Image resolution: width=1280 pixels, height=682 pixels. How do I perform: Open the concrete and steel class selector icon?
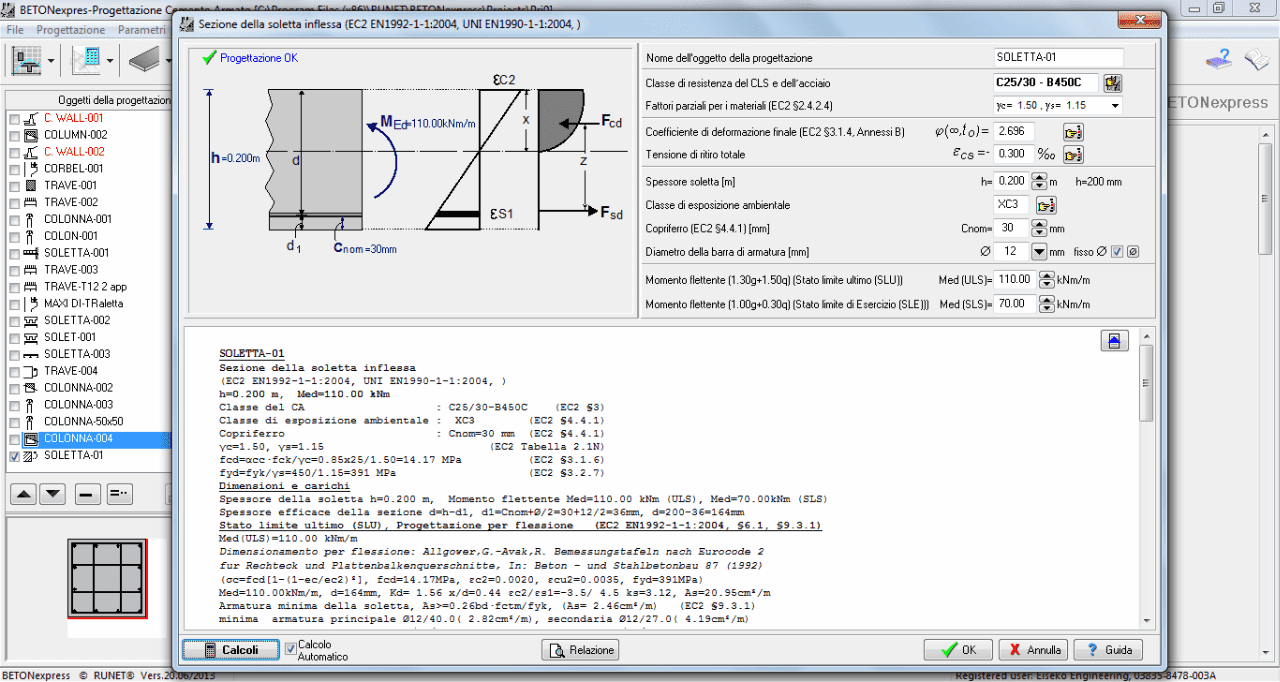(1112, 83)
